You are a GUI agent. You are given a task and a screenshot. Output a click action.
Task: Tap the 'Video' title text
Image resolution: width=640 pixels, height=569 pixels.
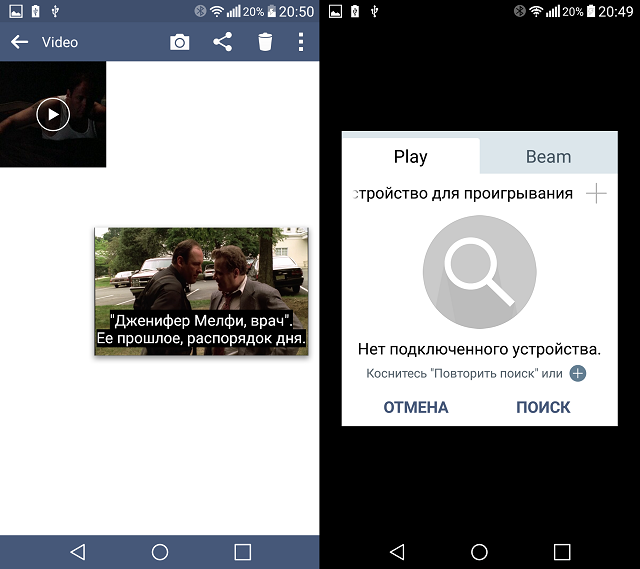[60, 42]
